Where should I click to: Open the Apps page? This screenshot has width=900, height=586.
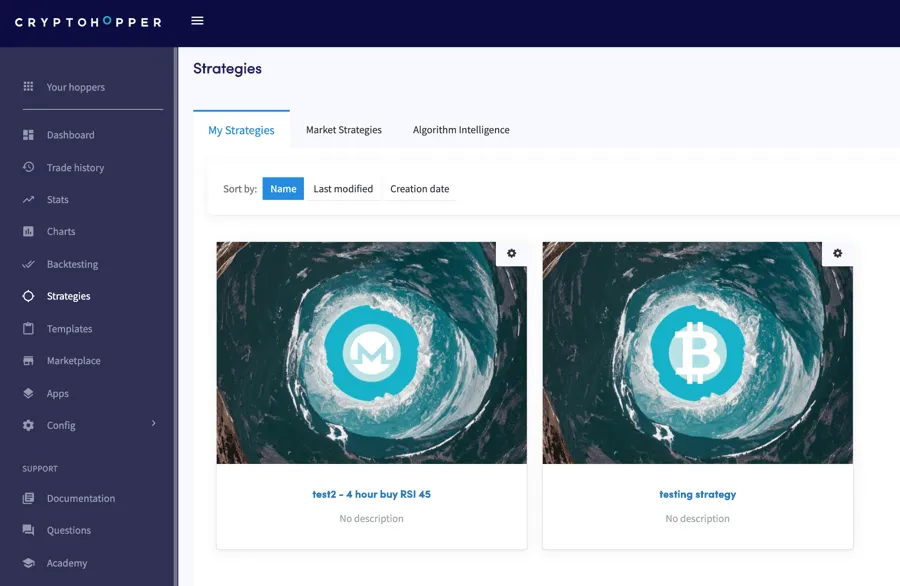point(57,394)
